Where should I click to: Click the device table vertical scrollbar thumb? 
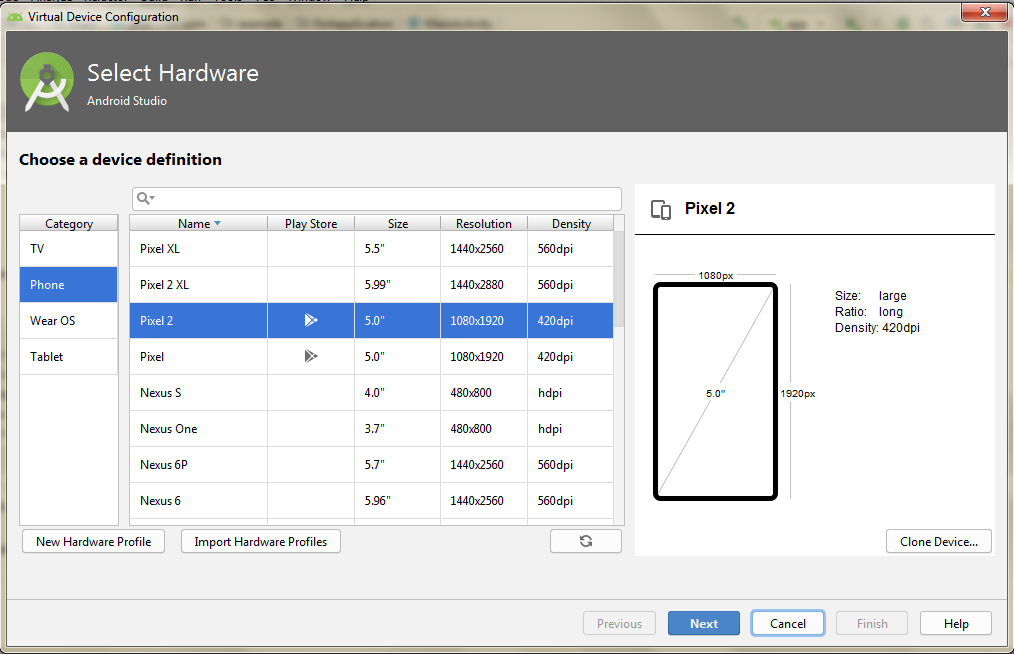pos(619,279)
